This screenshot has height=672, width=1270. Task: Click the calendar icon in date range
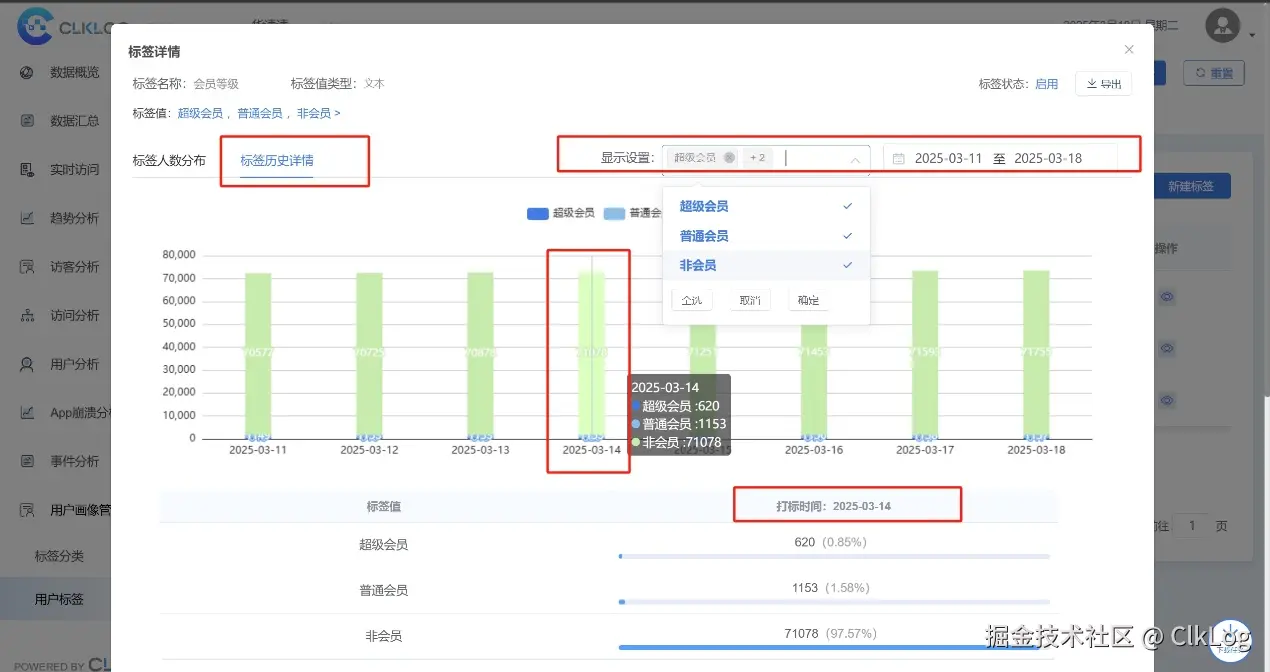pos(898,158)
